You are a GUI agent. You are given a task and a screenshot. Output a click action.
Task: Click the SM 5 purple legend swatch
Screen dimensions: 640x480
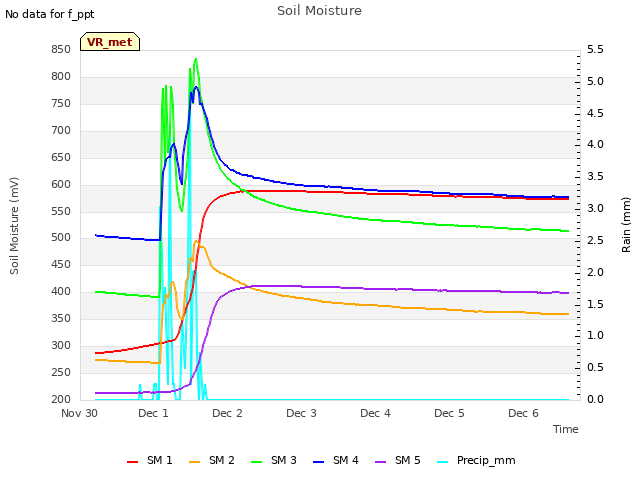[380, 462]
